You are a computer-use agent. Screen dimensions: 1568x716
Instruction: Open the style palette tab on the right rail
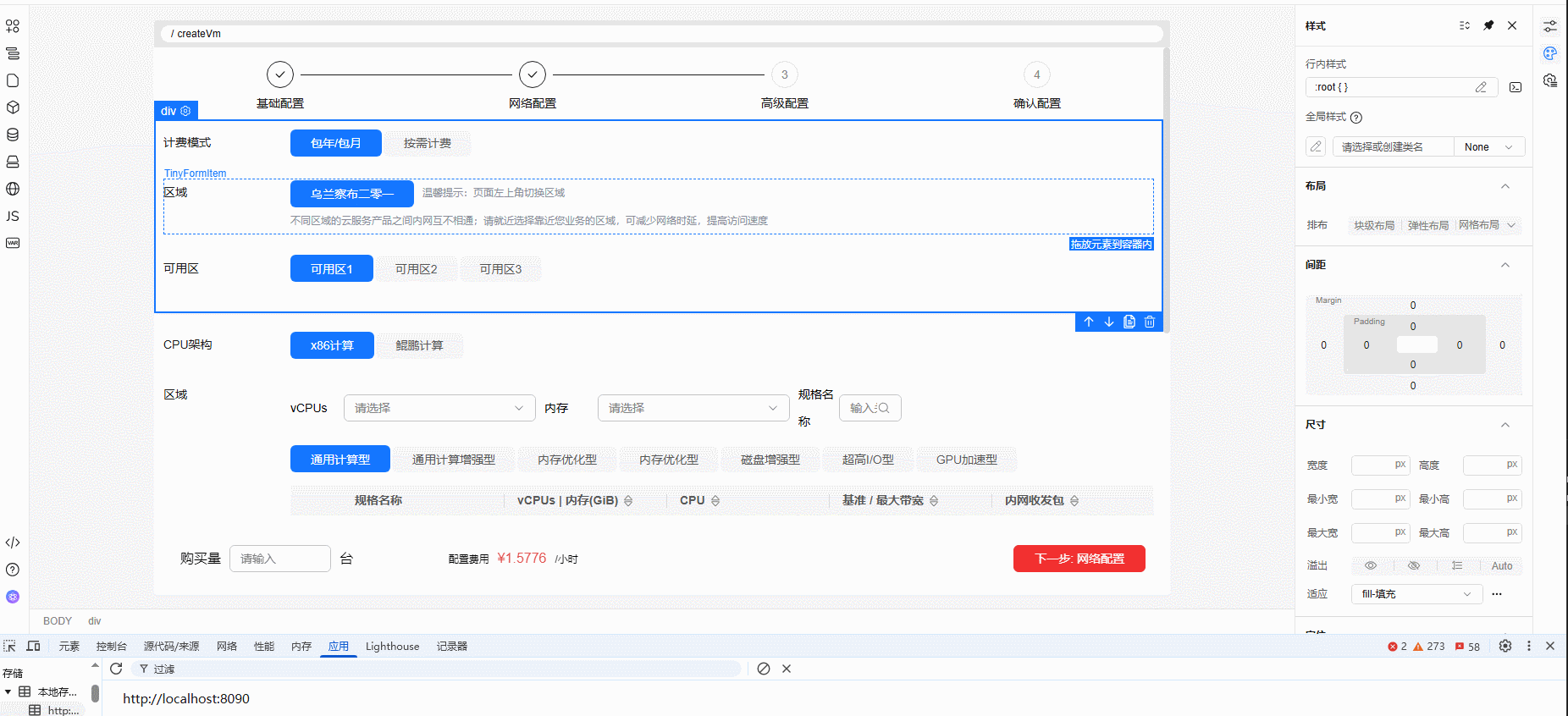click(1550, 53)
